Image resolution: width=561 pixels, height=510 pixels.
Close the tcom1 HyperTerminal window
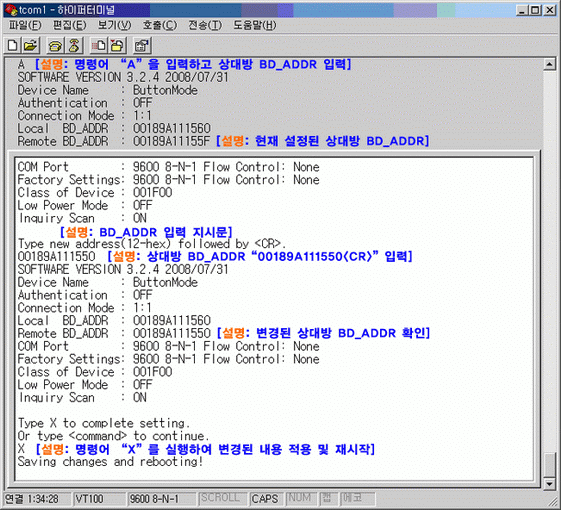[x=549, y=10]
